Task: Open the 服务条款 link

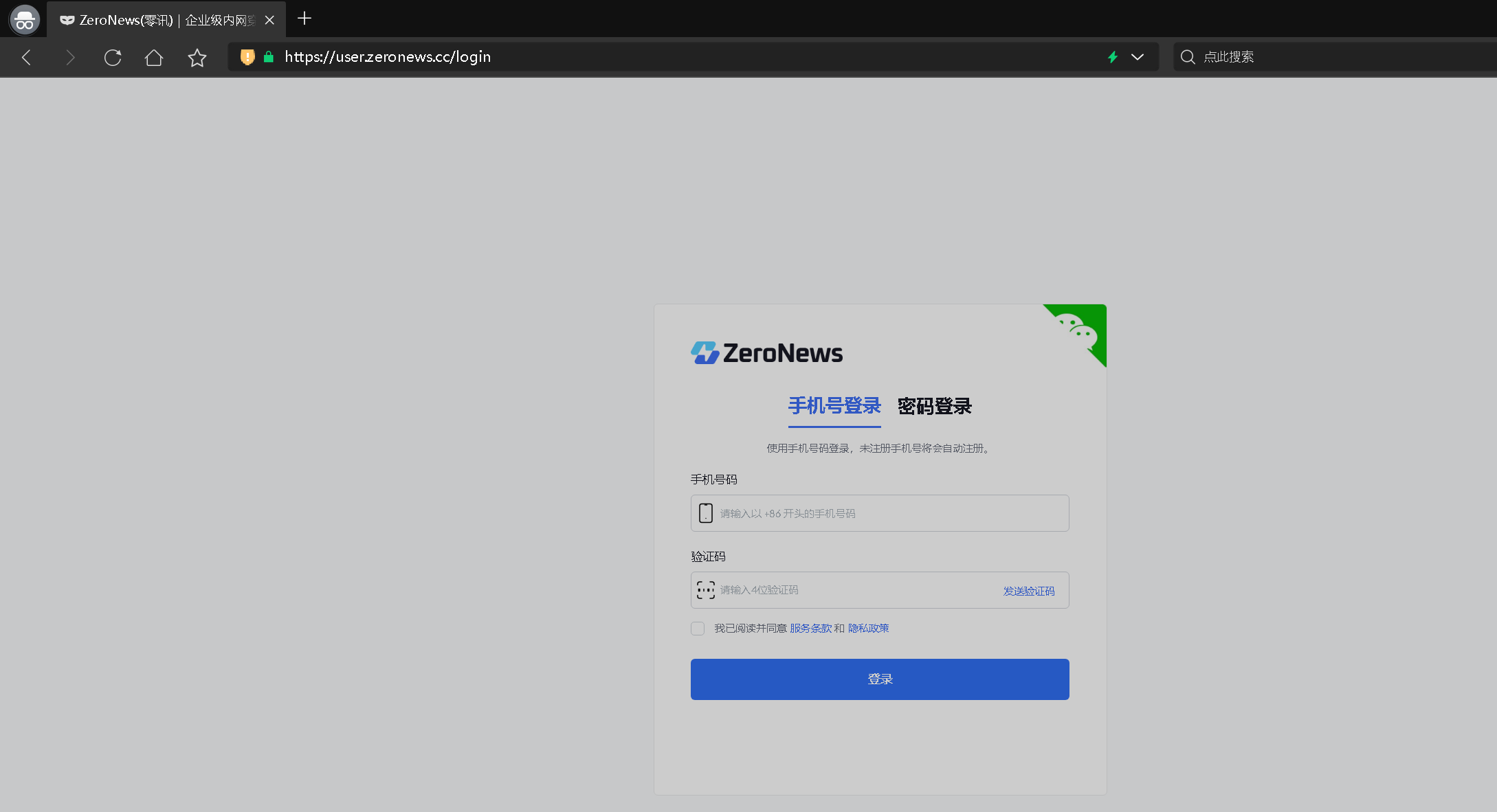Action: click(x=811, y=629)
